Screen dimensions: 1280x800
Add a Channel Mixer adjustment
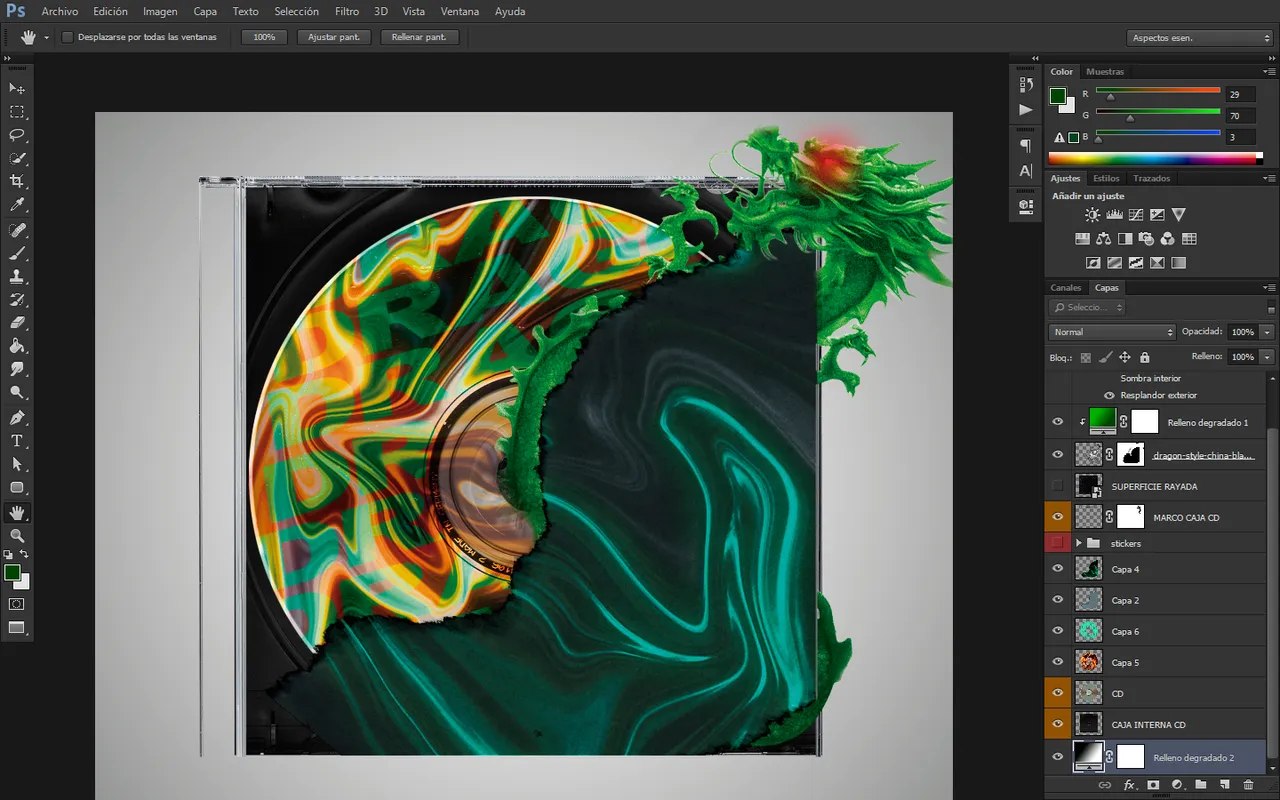(x=1168, y=239)
